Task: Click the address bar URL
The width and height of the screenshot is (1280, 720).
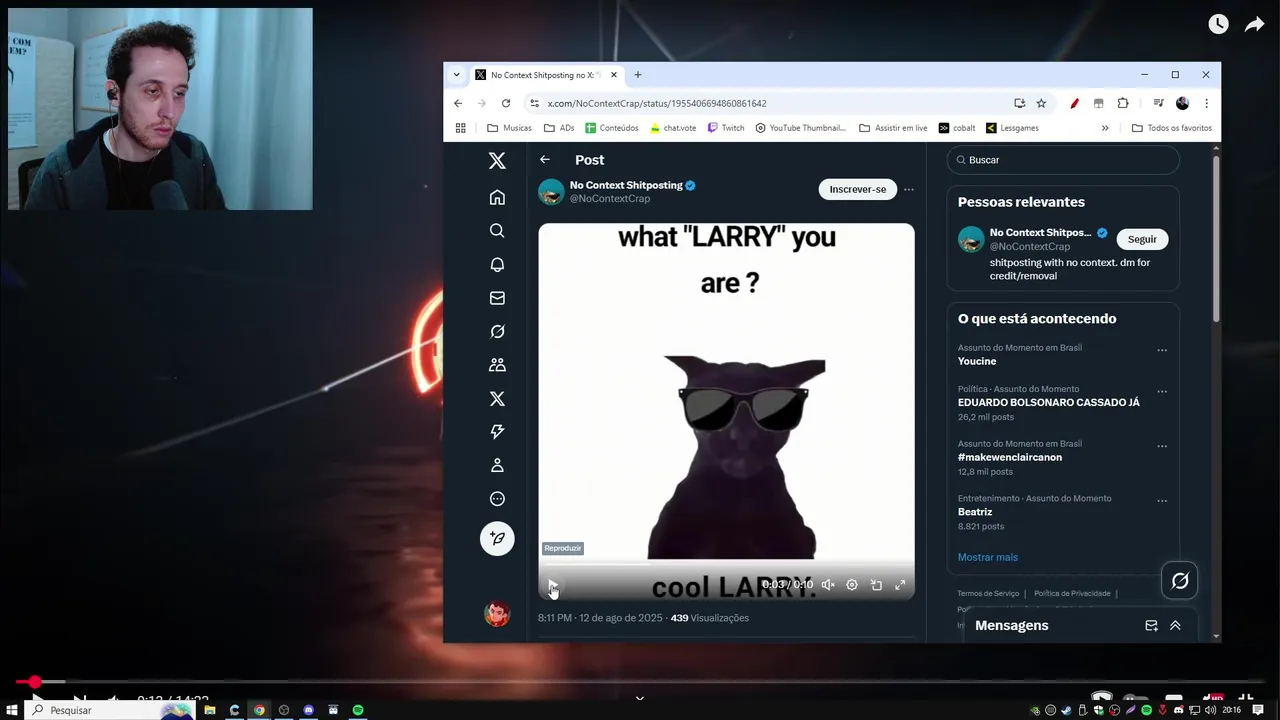Action: coord(657,103)
